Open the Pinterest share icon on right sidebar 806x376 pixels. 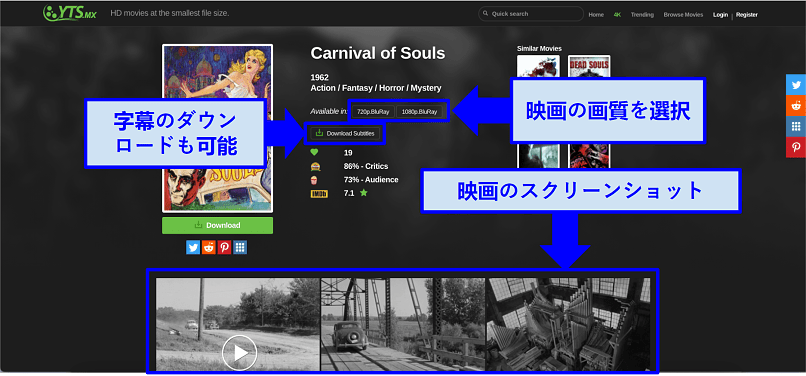(x=796, y=148)
